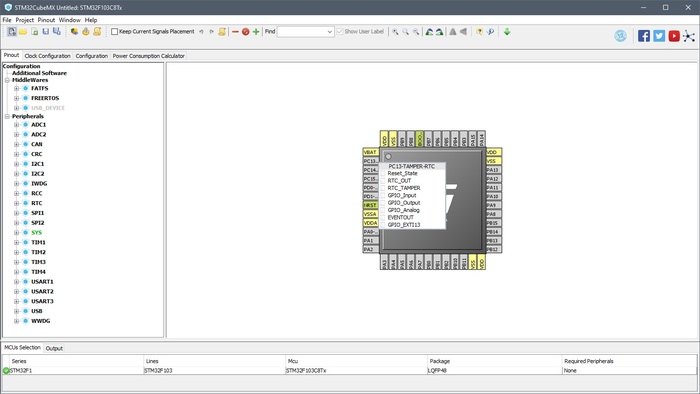Click the green plus icon in toolbar
The width and height of the screenshot is (700, 394).
pos(256,32)
